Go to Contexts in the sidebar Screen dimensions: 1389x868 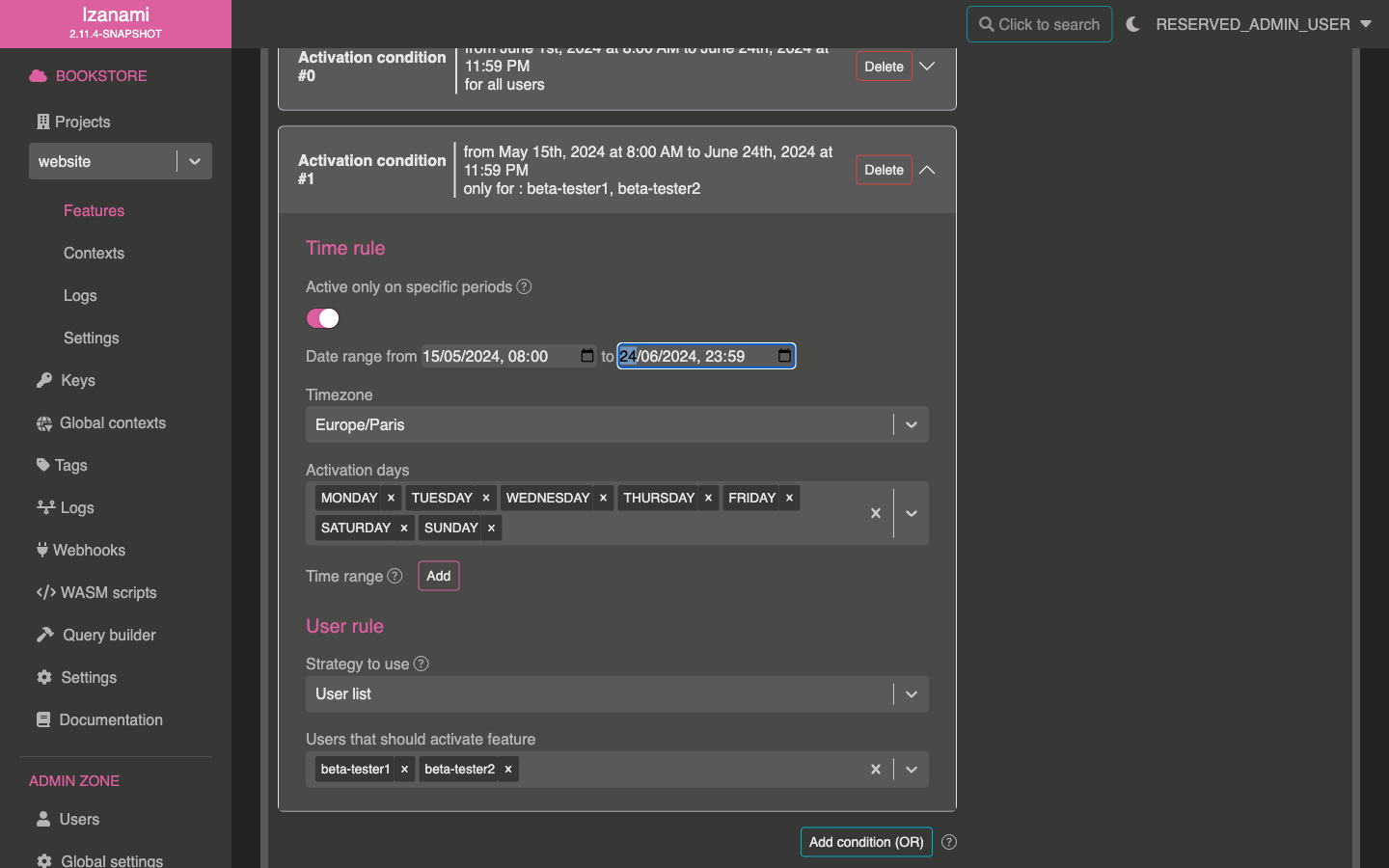[94, 253]
